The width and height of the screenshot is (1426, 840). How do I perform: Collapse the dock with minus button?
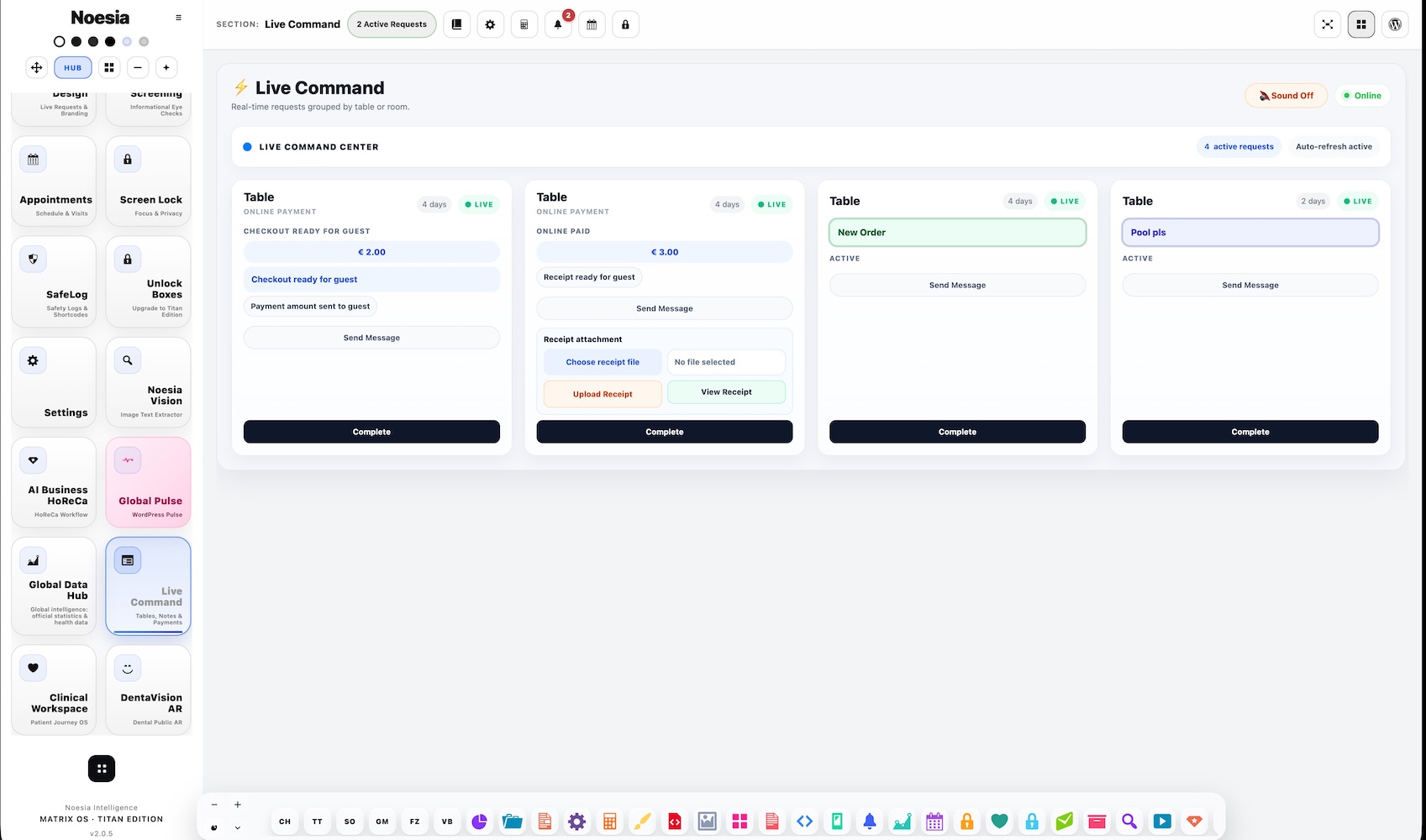point(214,805)
